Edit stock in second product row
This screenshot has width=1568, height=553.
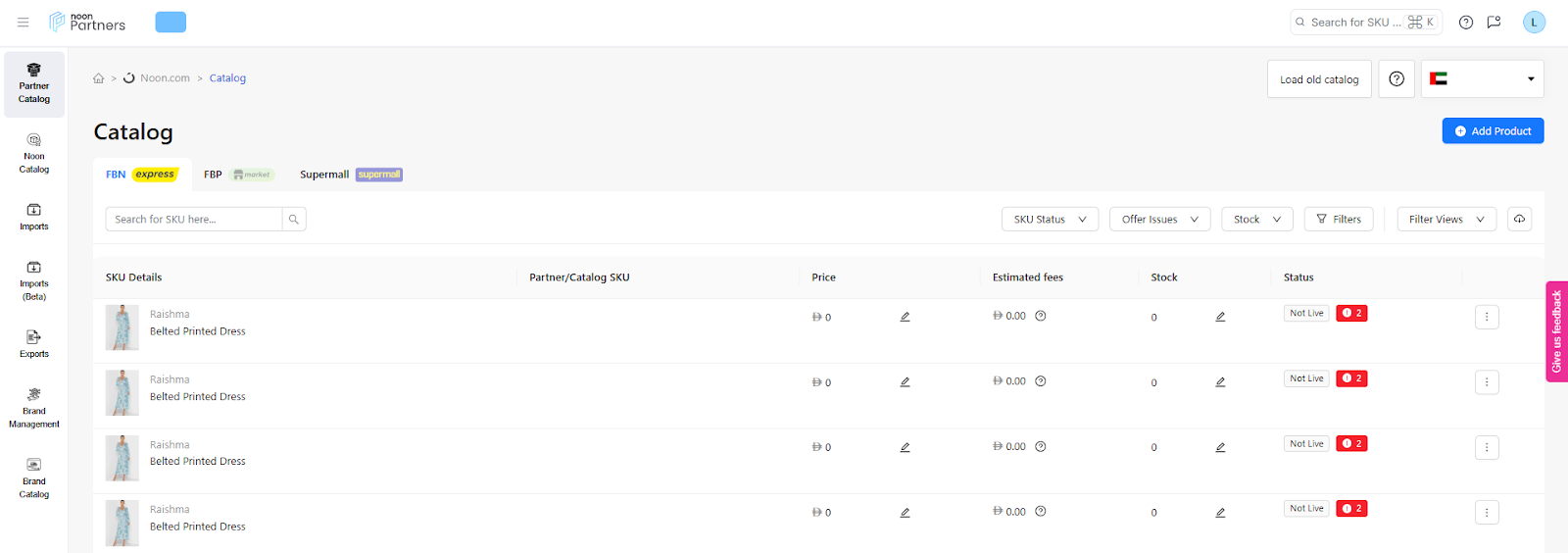coord(1220,382)
